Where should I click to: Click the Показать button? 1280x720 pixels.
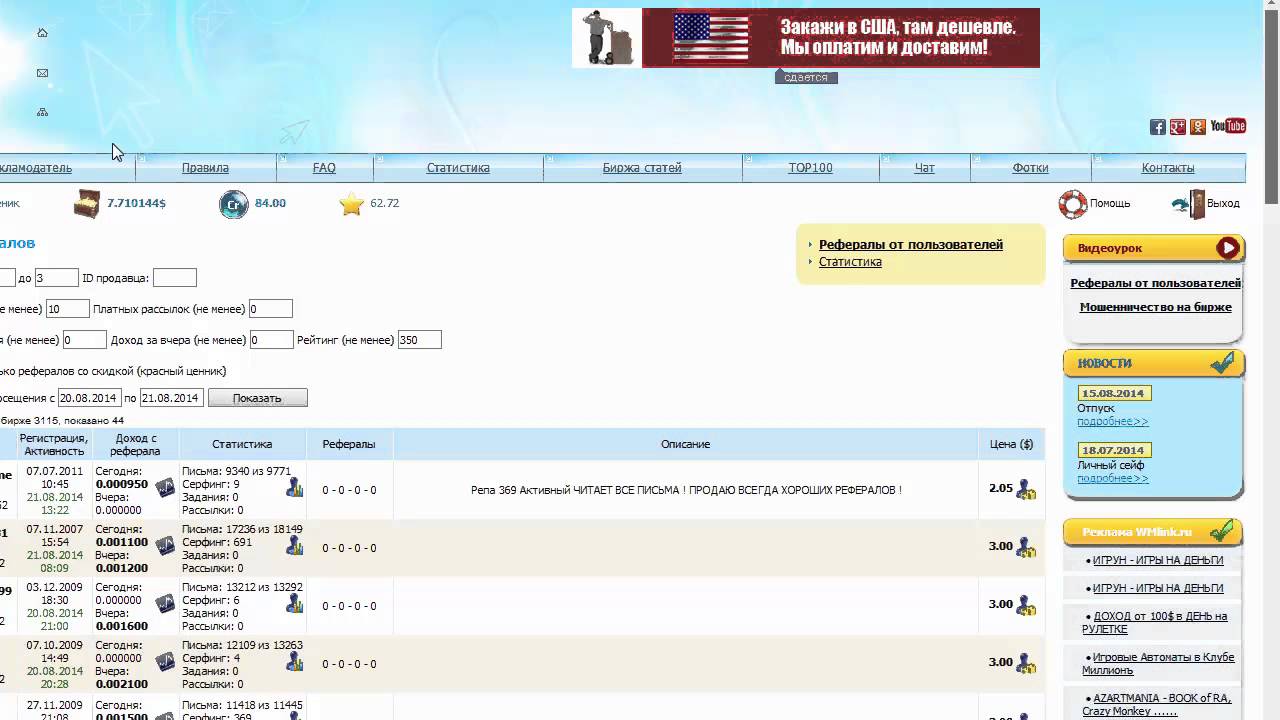click(x=257, y=398)
